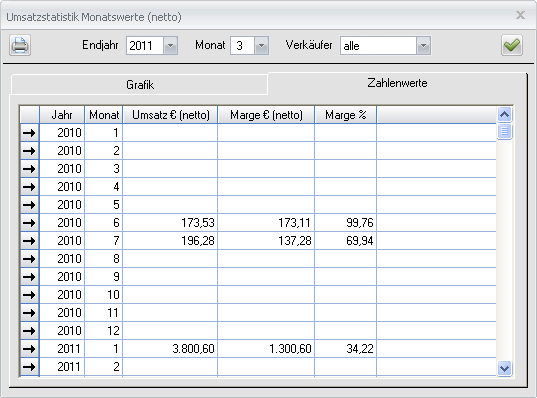The image size is (537, 398).
Task: Confirm with the green checkmark button
Action: (x=512, y=45)
